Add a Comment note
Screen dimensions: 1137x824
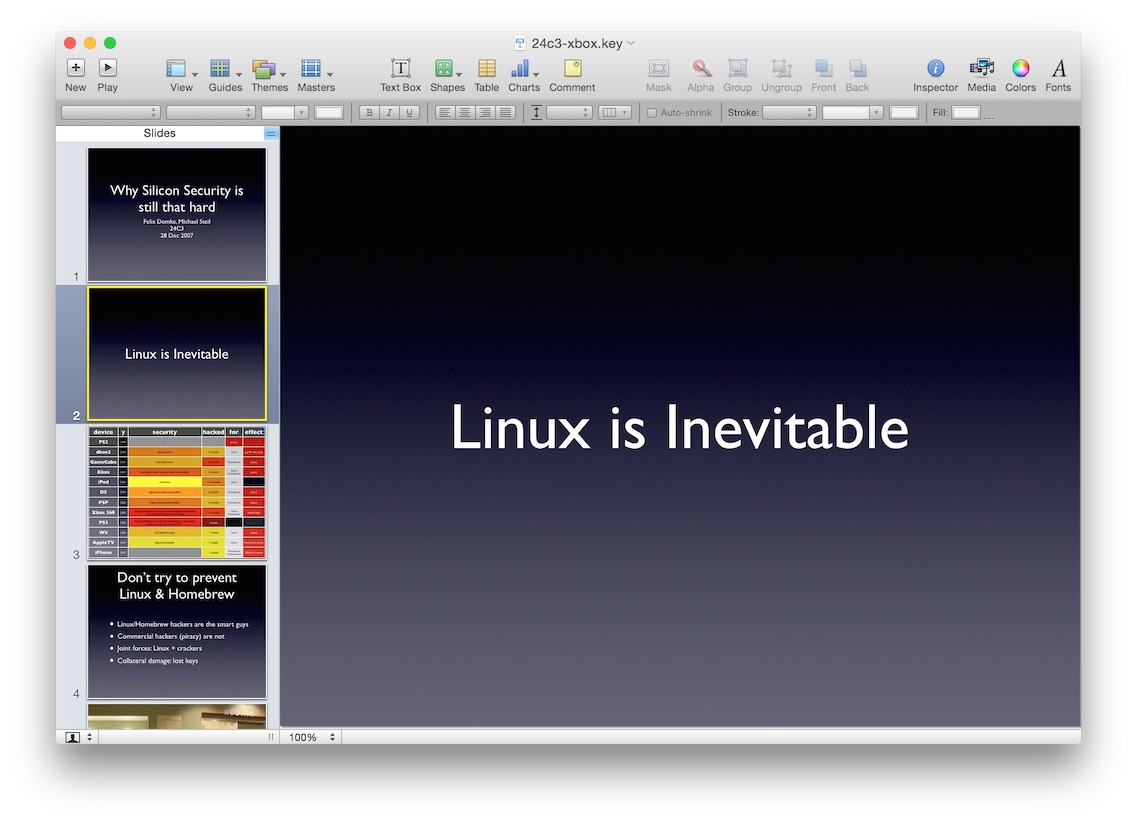(x=572, y=69)
